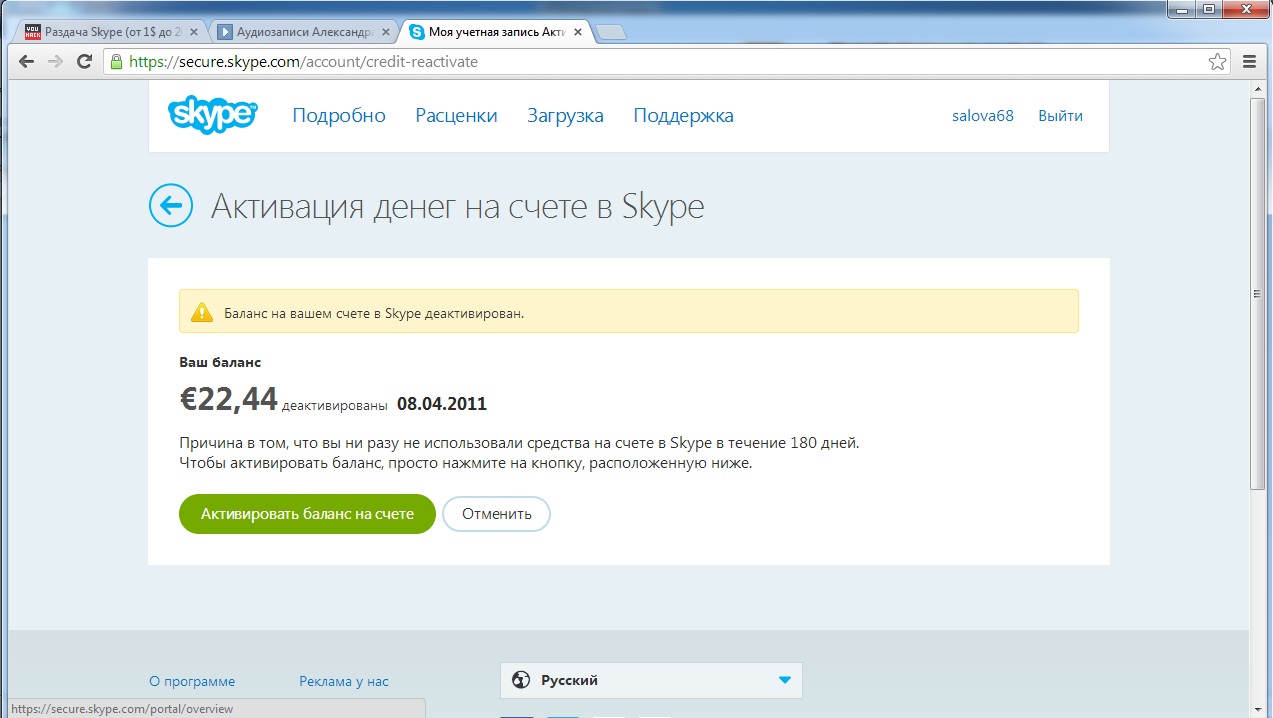The height and width of the screenshot is (718, 1273).
Task: Click the round back arrow icon
Action: point(171,206)
